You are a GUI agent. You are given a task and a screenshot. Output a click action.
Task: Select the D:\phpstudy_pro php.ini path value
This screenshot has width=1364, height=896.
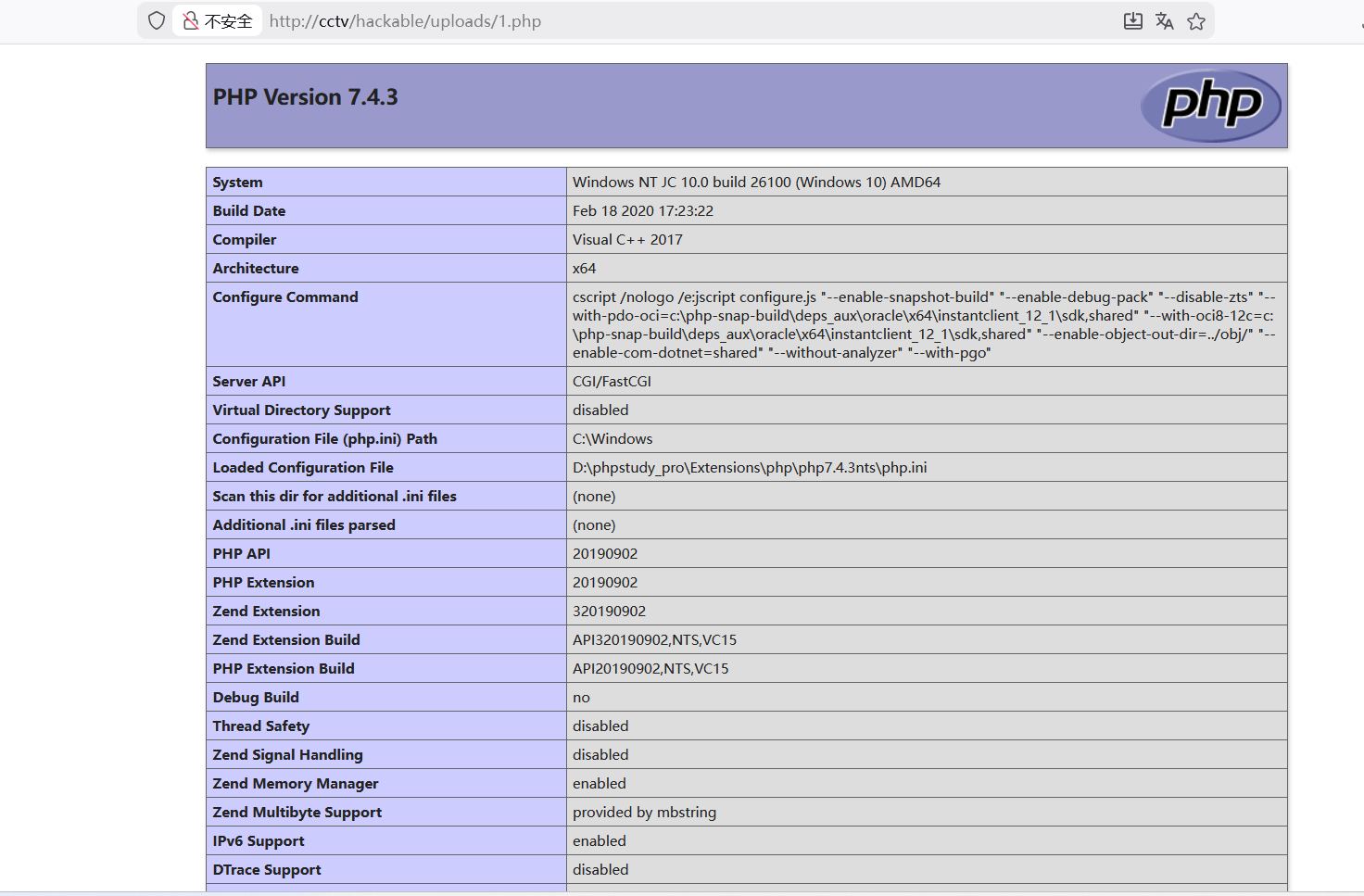tap(750, 468)
